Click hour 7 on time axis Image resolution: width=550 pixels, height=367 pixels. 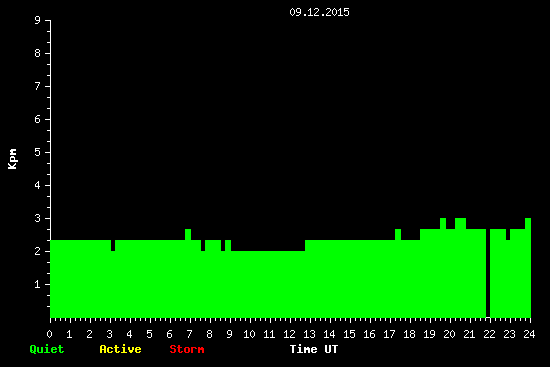(x=189, y=334)
